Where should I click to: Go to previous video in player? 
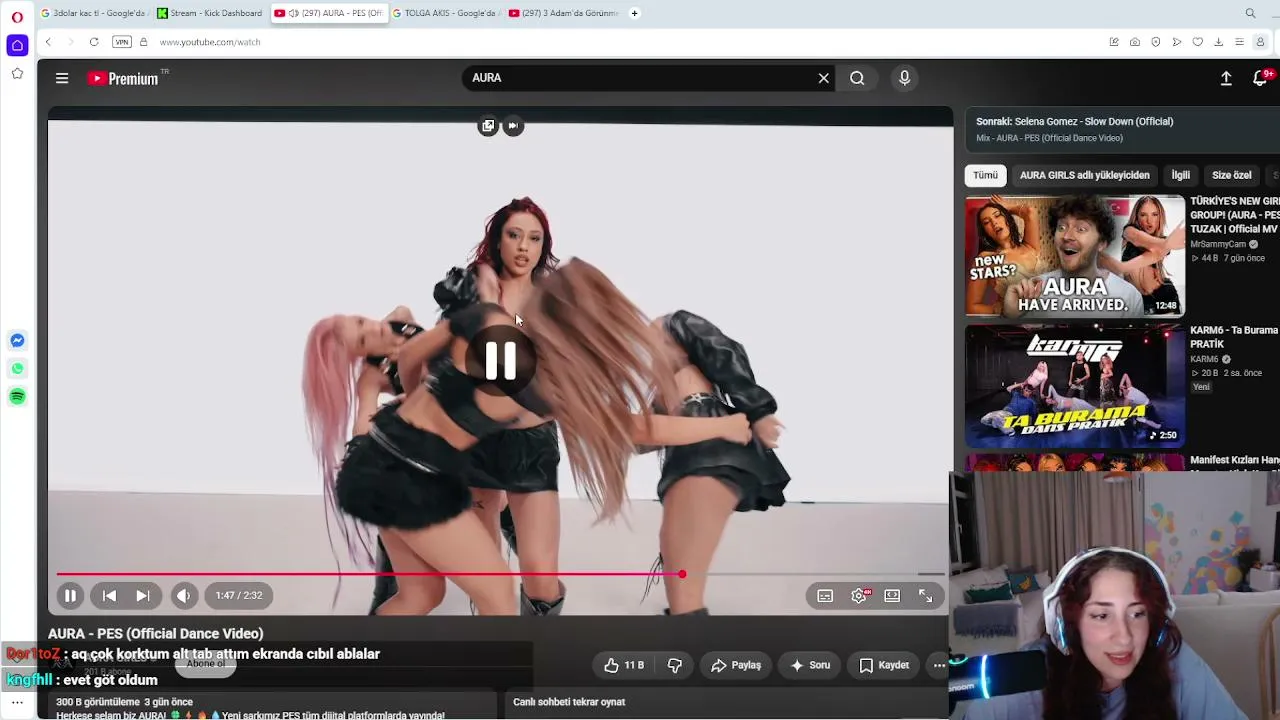pos(109,596)
